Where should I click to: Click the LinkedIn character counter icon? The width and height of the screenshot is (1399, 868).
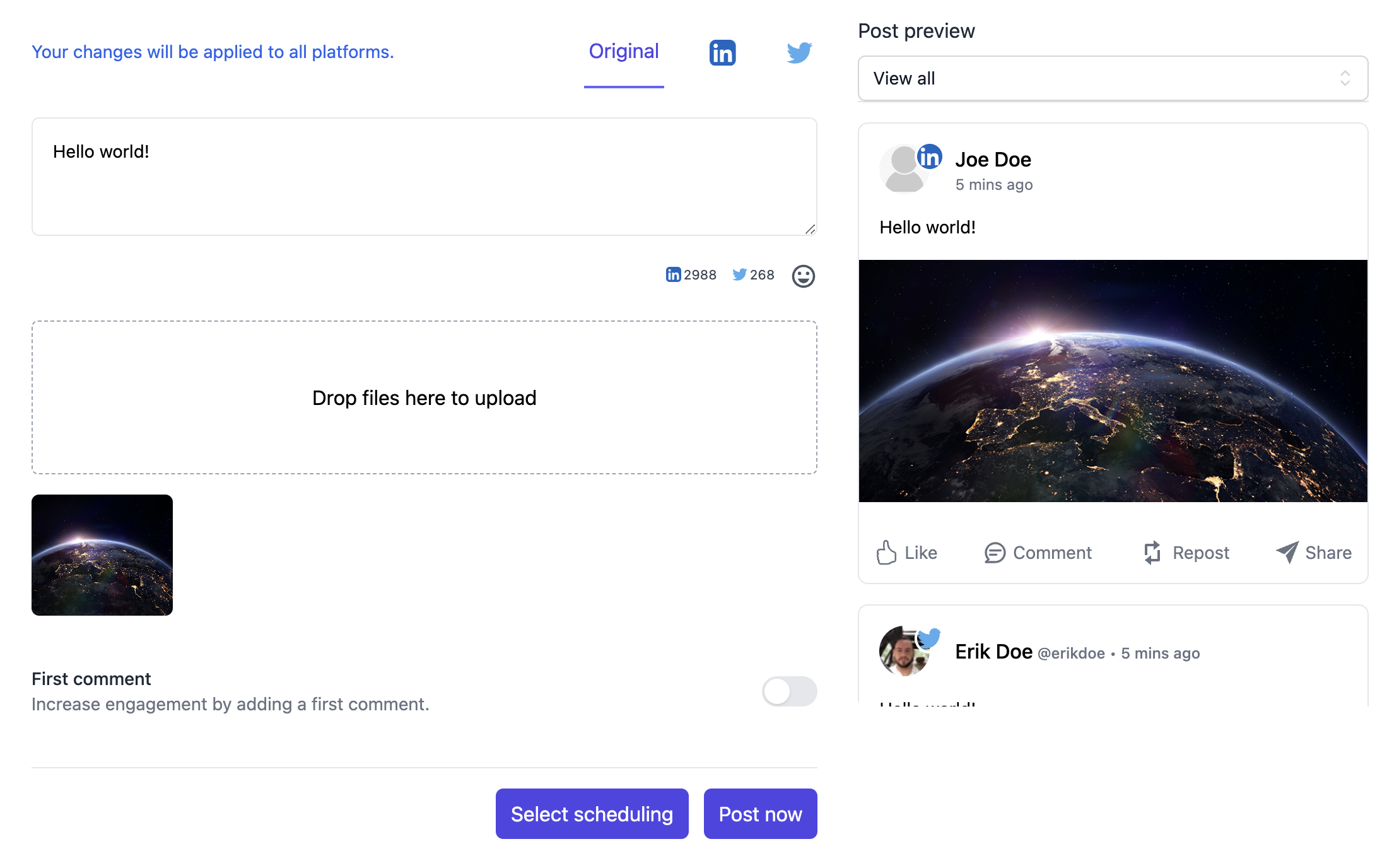[x=673, y=275]
